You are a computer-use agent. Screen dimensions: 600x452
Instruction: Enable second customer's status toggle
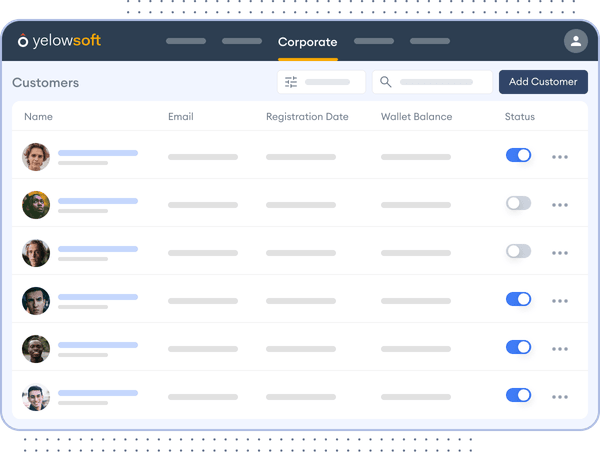[x=518, y=203]
